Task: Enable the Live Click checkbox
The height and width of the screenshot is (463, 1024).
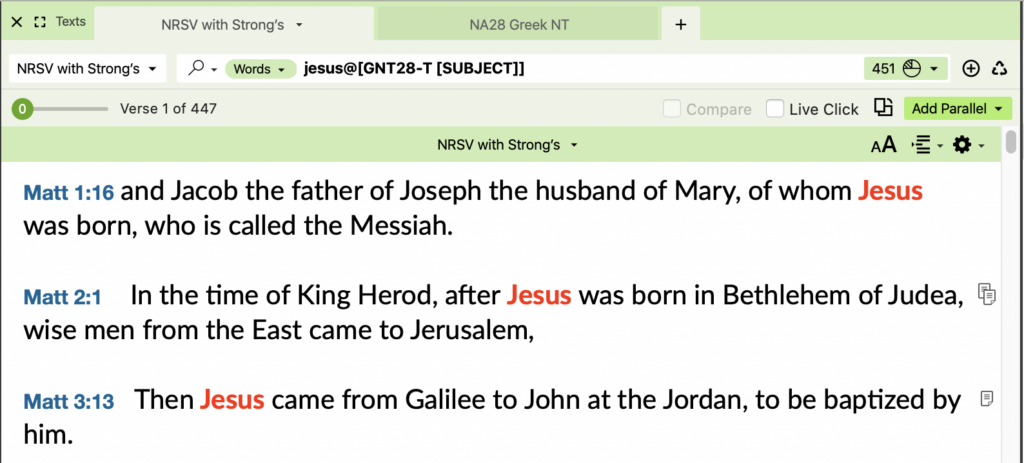Action: point(775,109)
